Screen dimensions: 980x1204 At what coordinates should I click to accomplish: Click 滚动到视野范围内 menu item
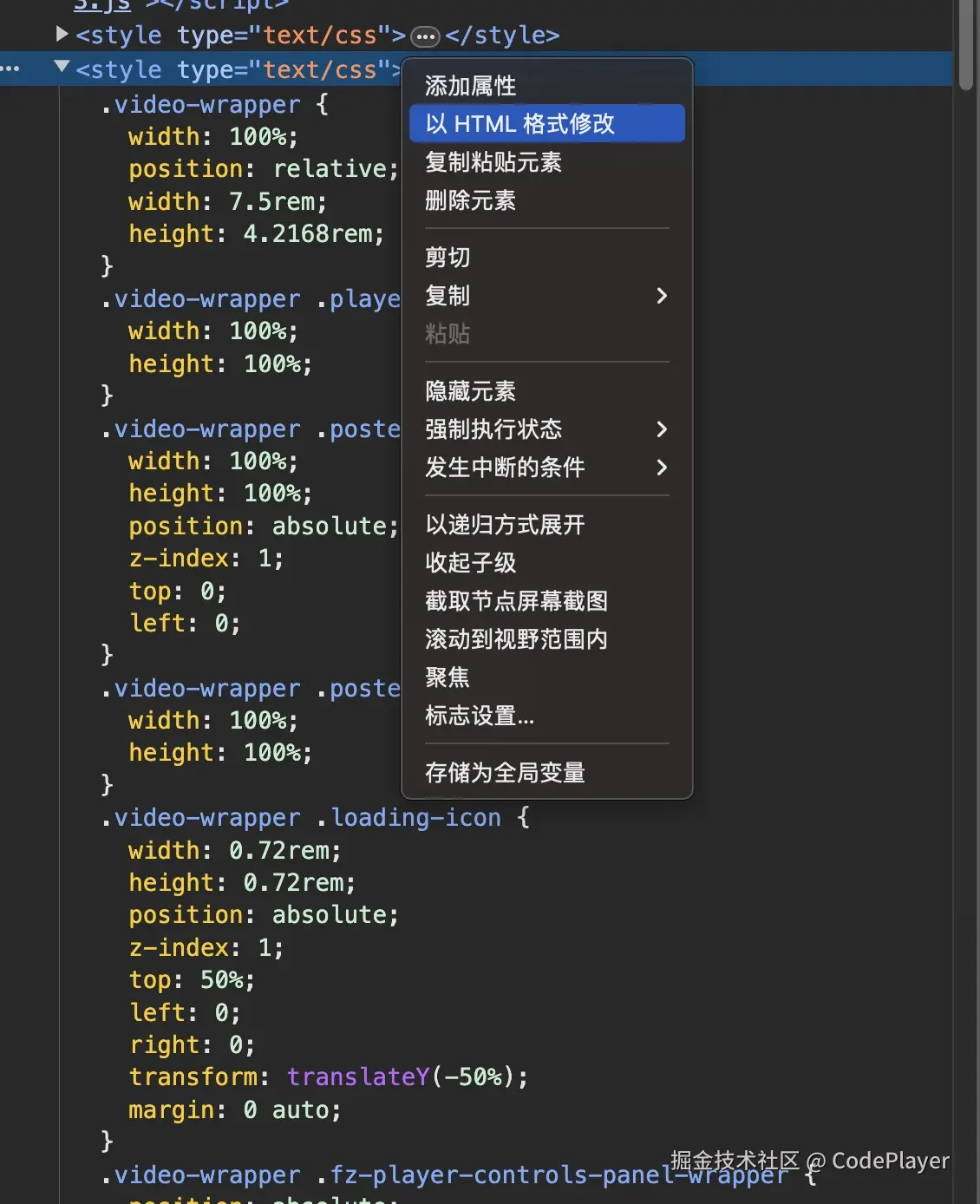pos(516,639)
